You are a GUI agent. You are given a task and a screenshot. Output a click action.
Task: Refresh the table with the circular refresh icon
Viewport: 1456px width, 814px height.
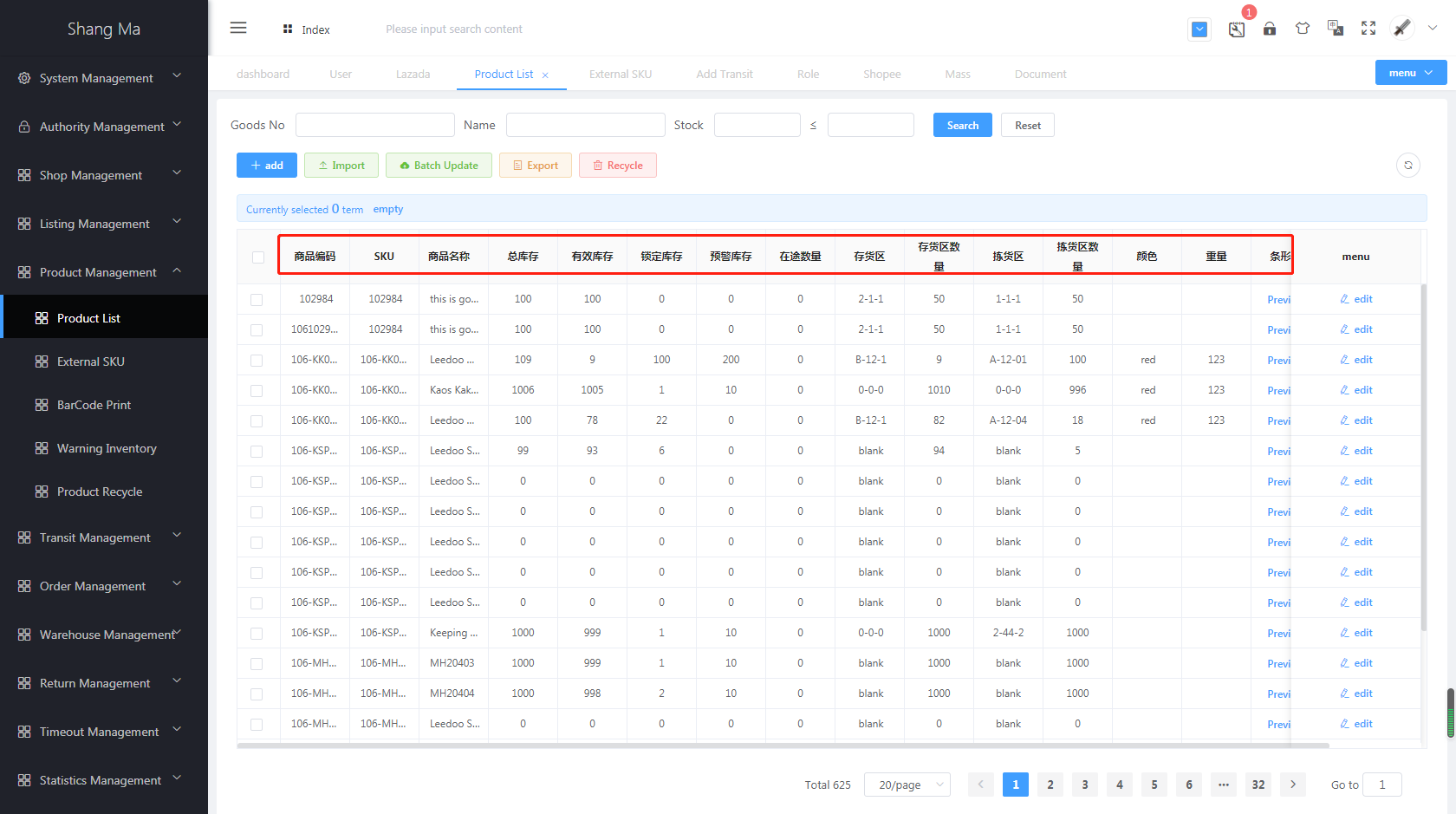tap(1408, 165)
